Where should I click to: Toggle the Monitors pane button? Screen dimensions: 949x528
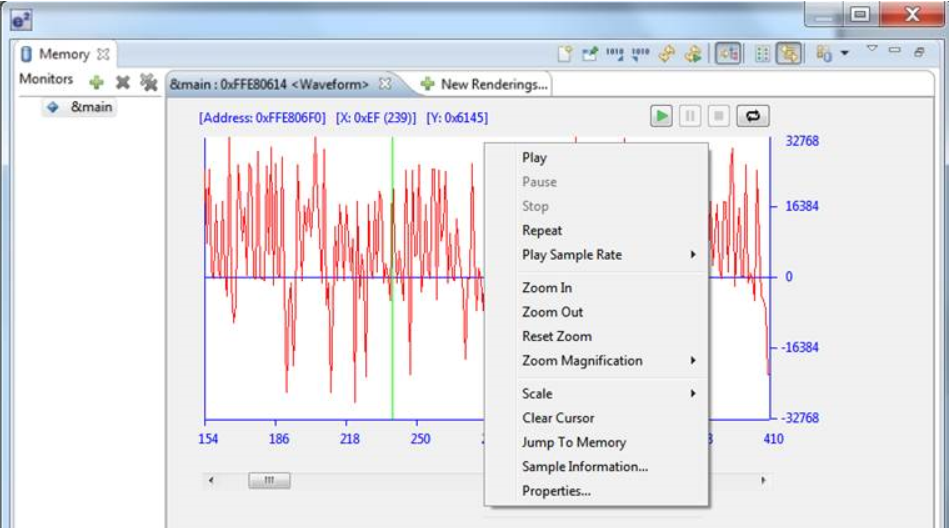tap(726, 54)
